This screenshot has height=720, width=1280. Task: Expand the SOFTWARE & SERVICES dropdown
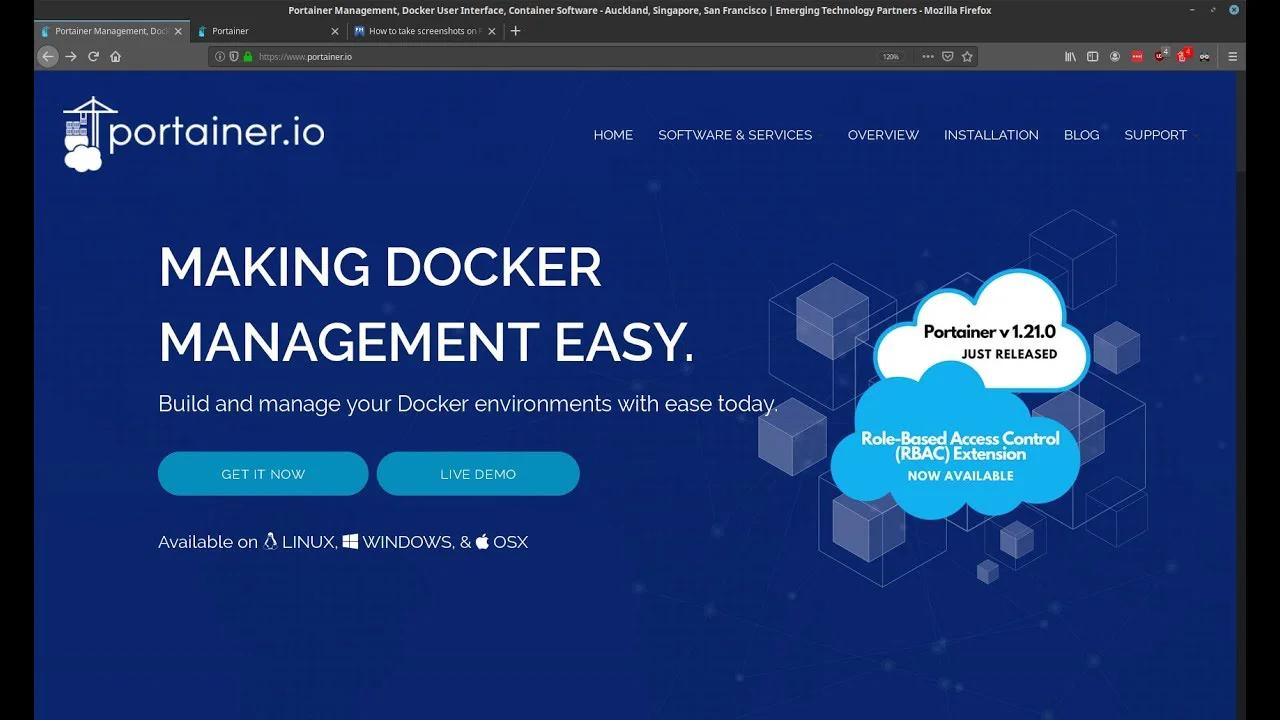point(736,135)
